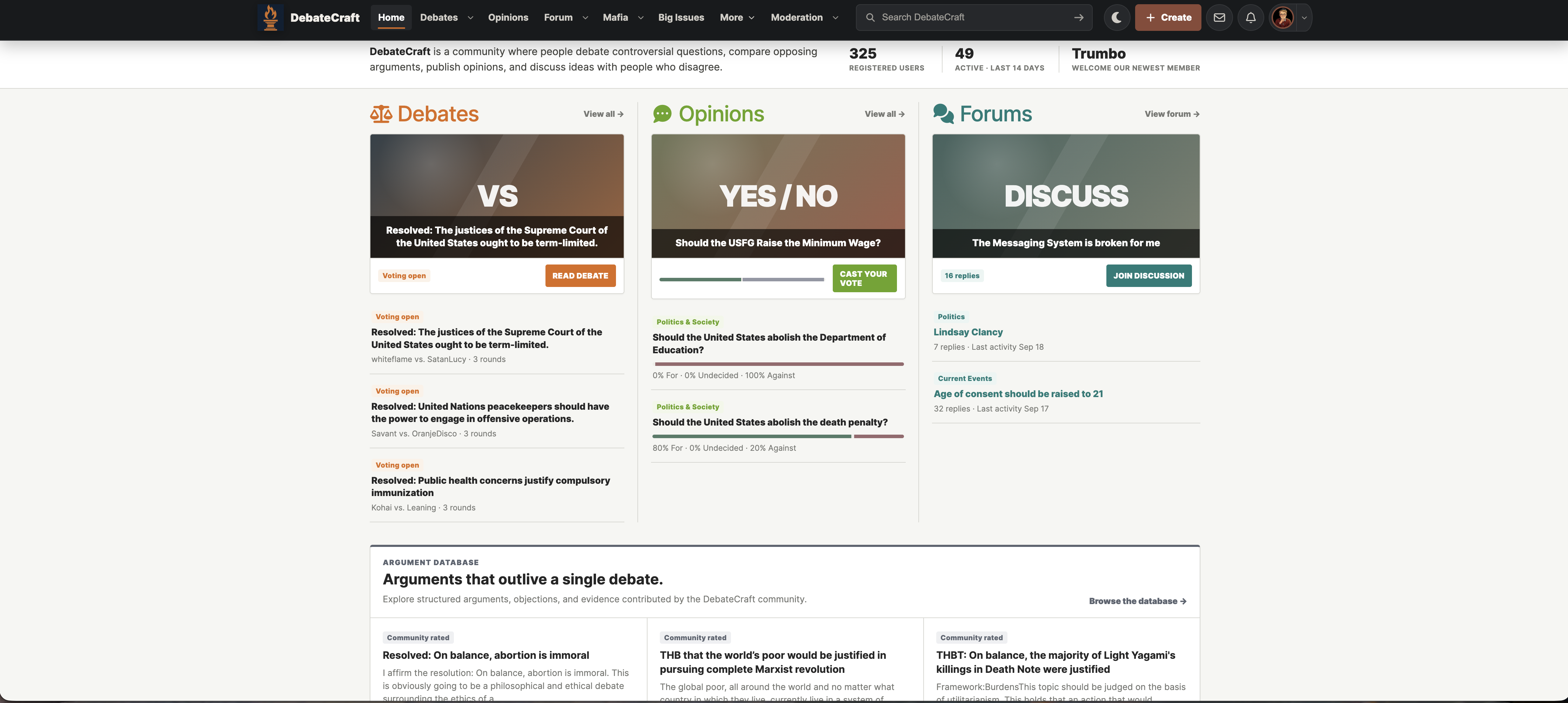
Task: Click the Opinions speech bubble icon
Action: click(x=662, y=114)
